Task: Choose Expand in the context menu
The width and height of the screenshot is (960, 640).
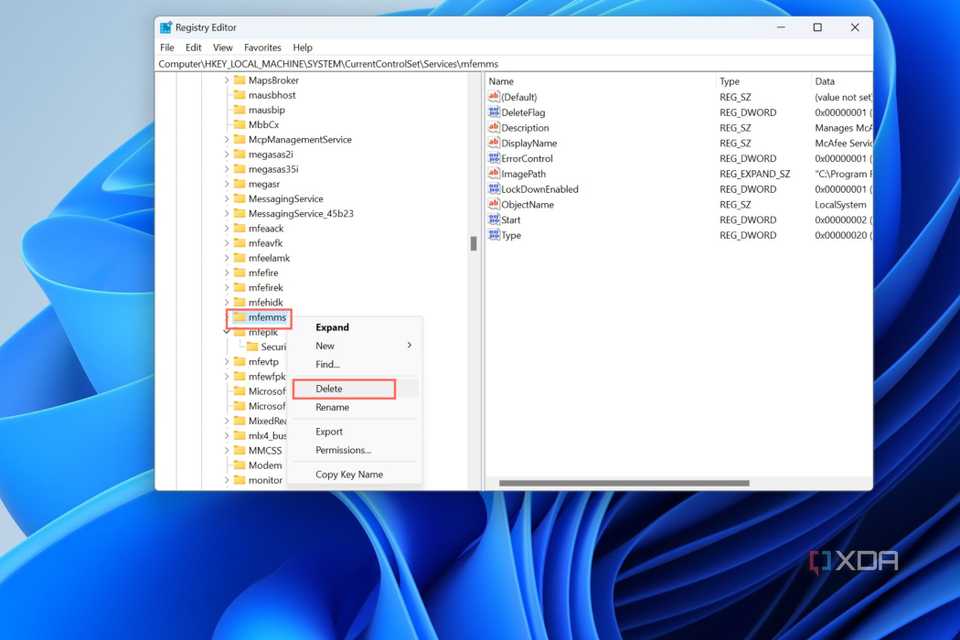Action: (355, 327)
